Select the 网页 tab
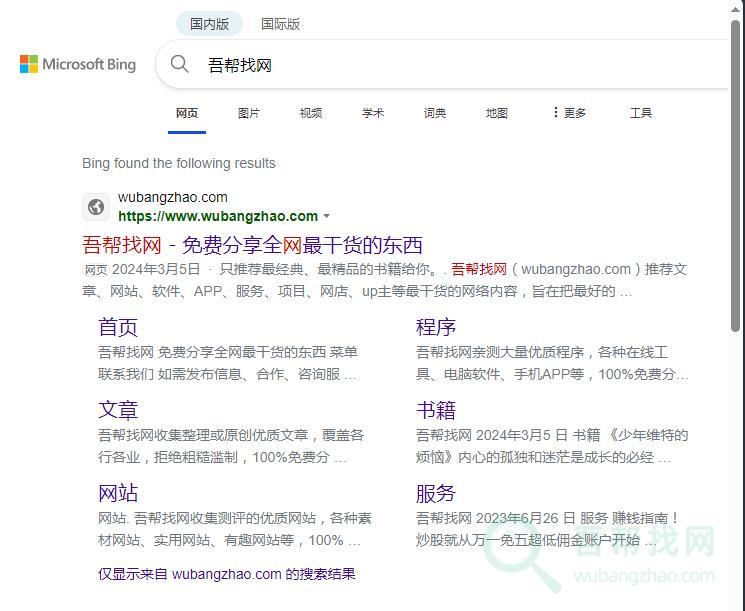This screenshot has width=745, height=611. (187, 113)
